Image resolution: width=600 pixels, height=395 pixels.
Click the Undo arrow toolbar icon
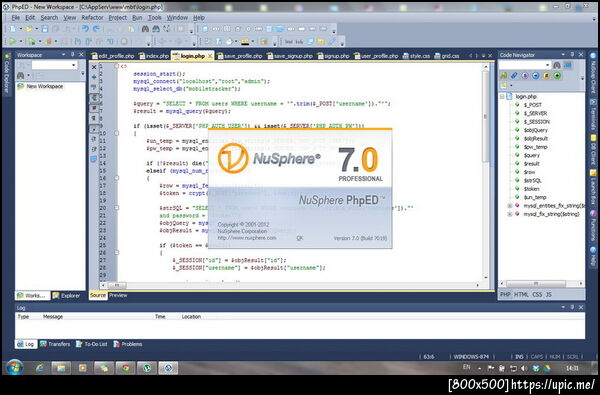click(85, 29)
